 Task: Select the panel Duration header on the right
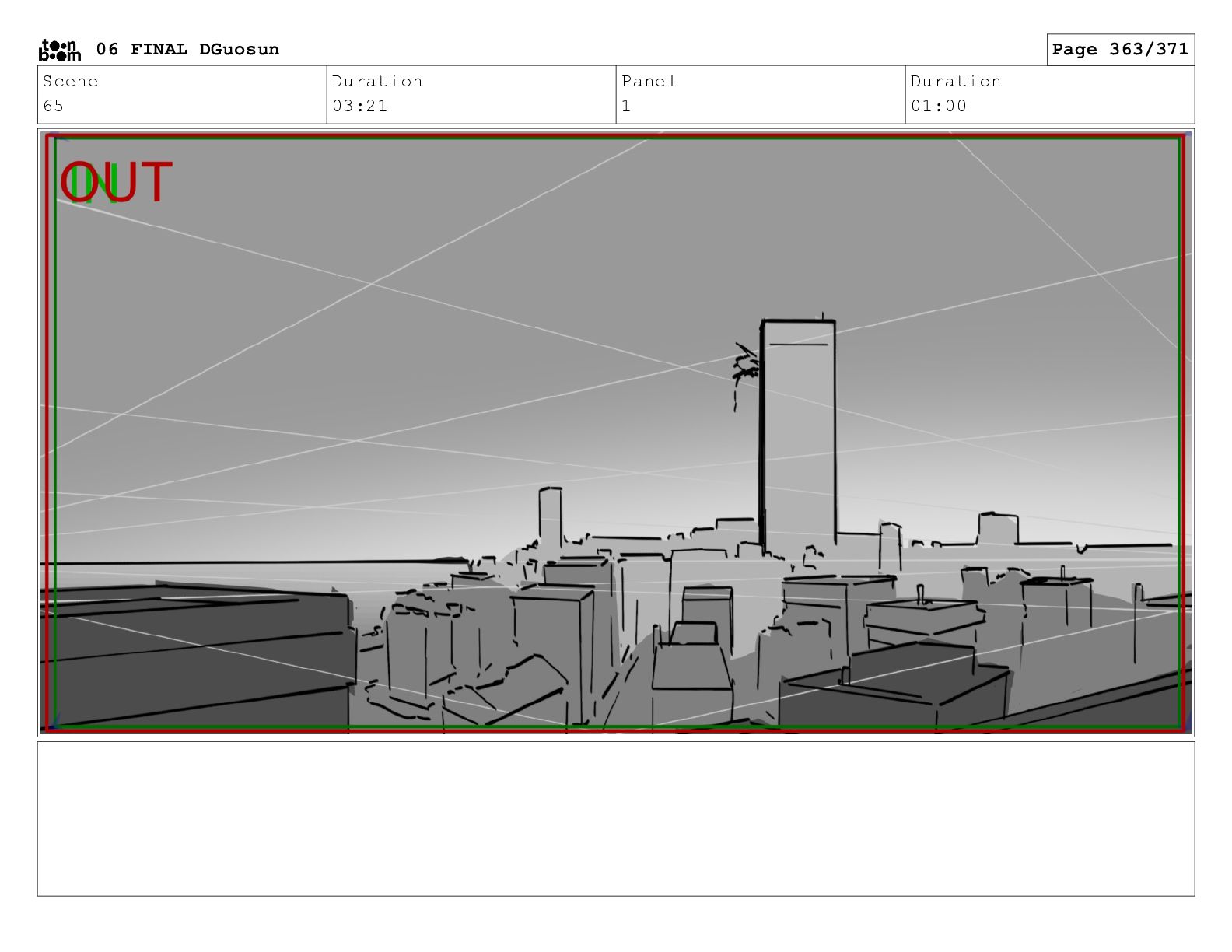pyautogui.click(x=955, y=82)
